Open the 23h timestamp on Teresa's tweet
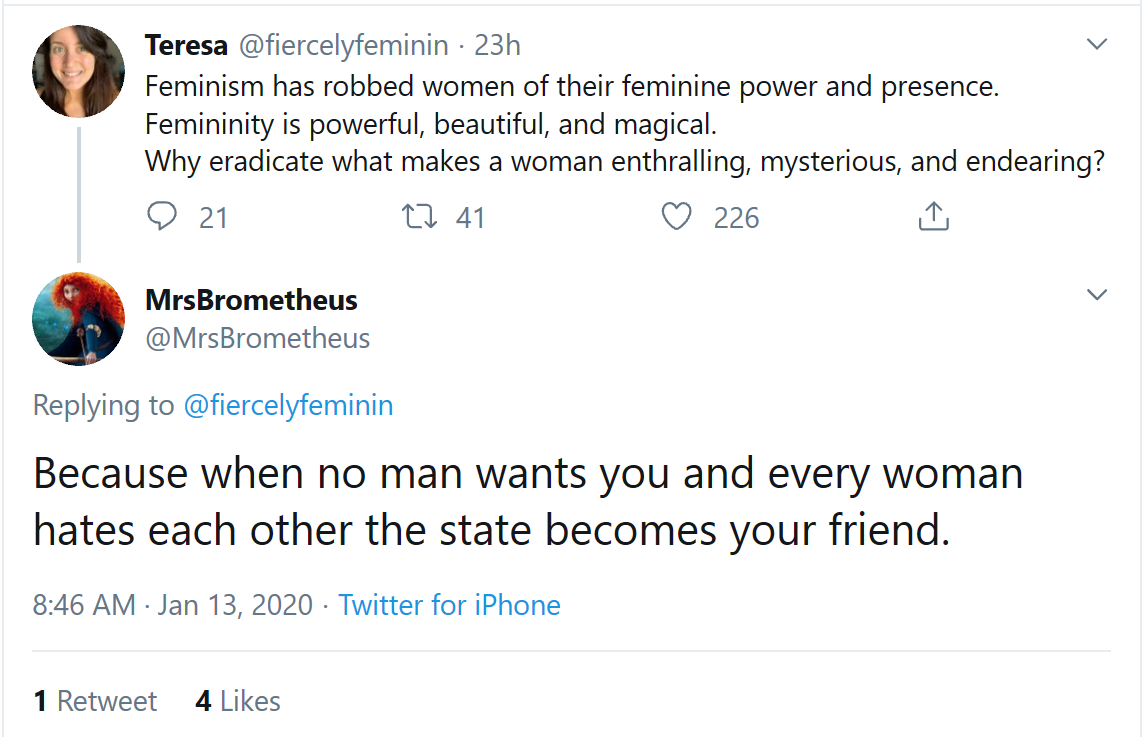 click(x=497, y=46)
